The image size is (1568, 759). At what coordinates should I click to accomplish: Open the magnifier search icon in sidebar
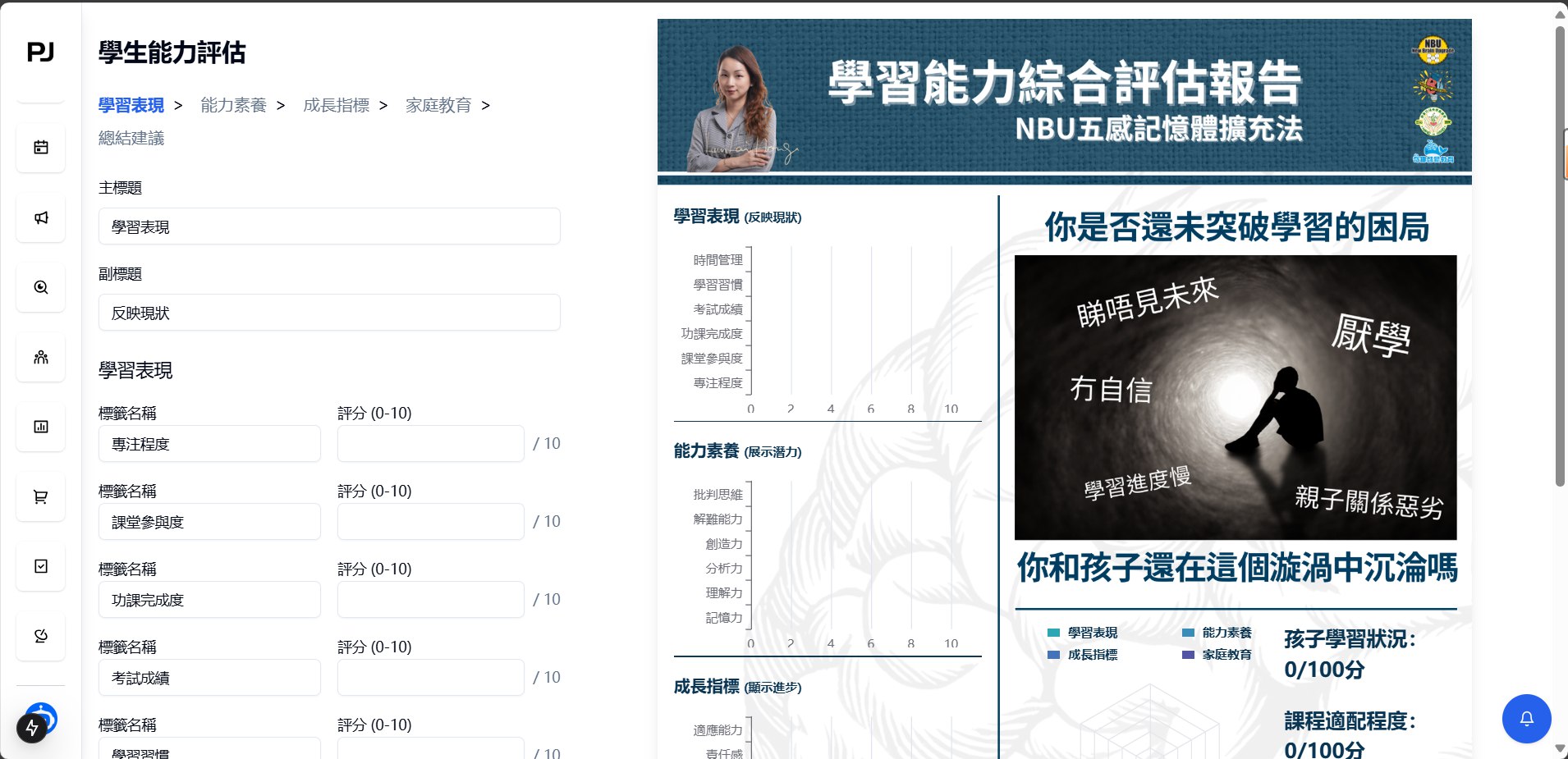tap(41, 287)
